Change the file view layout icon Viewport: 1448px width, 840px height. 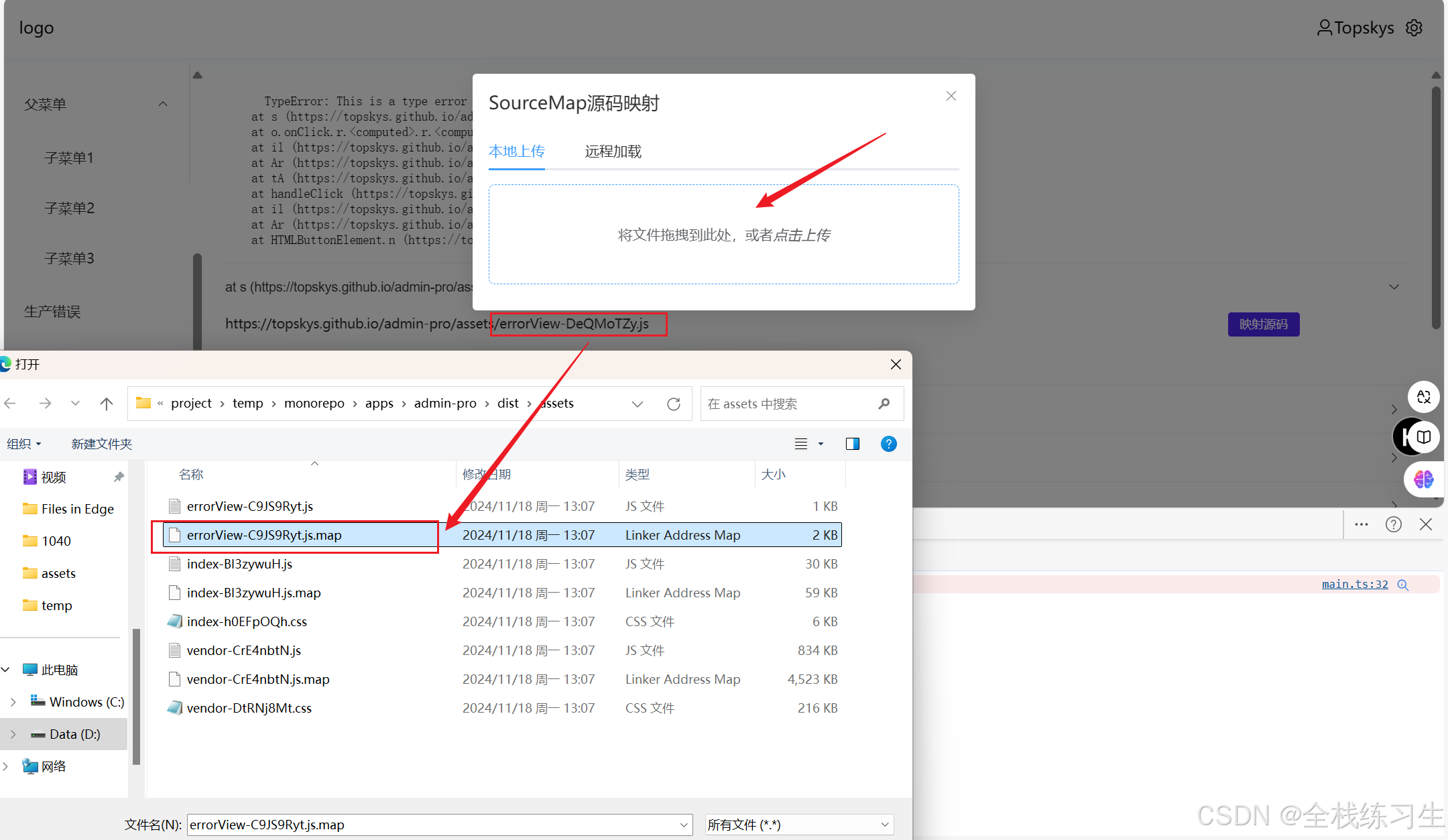tap(801, 444)
